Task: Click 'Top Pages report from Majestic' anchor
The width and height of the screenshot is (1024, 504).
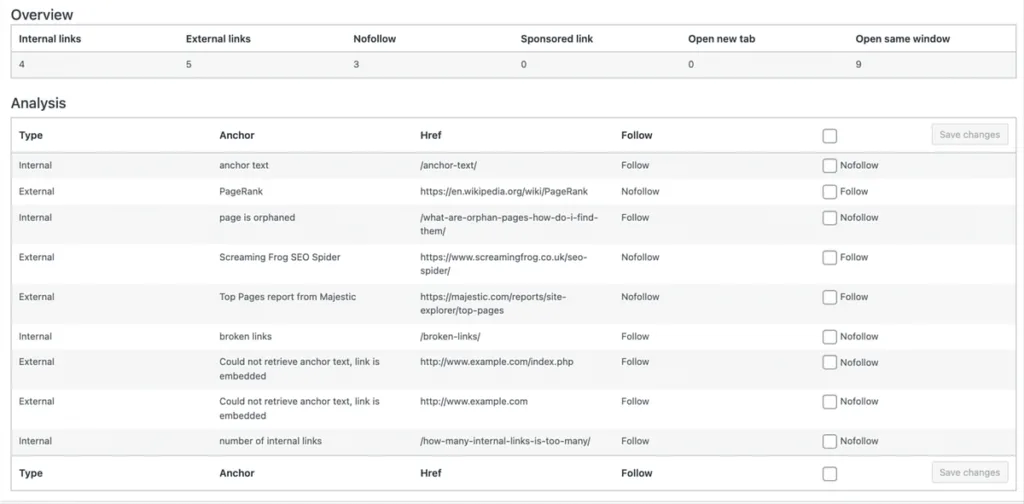Action: 287,296
